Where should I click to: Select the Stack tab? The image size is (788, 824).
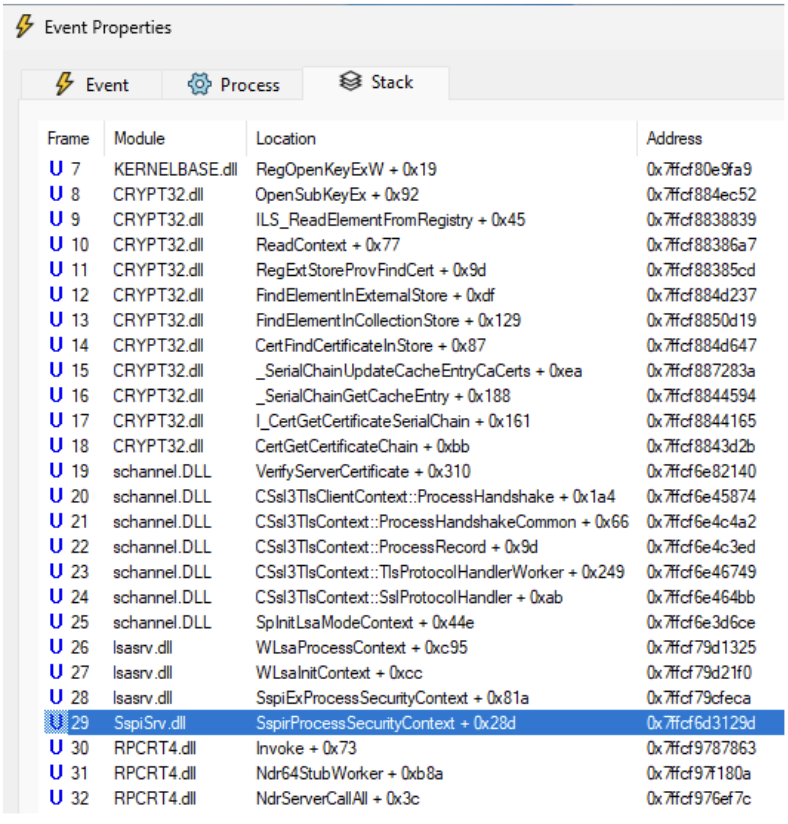[x=376, y=83]
